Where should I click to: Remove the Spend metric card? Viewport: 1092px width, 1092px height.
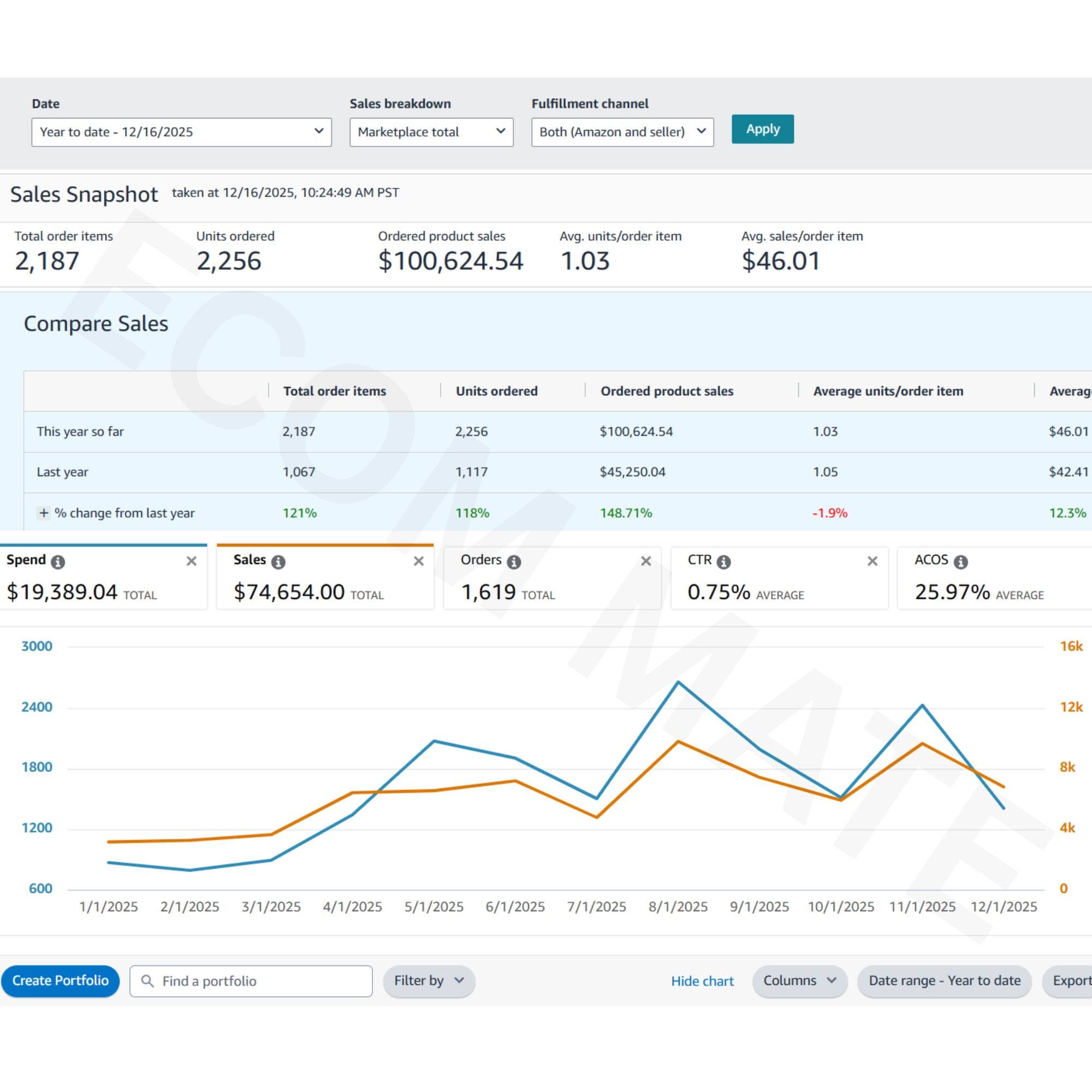point(192,561)
